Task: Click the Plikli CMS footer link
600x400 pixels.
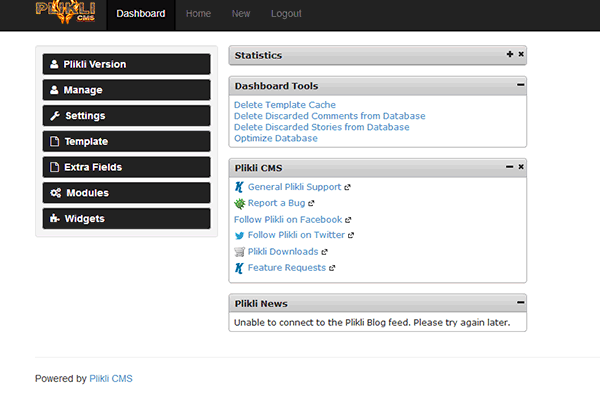Action: tap(111, 379)
